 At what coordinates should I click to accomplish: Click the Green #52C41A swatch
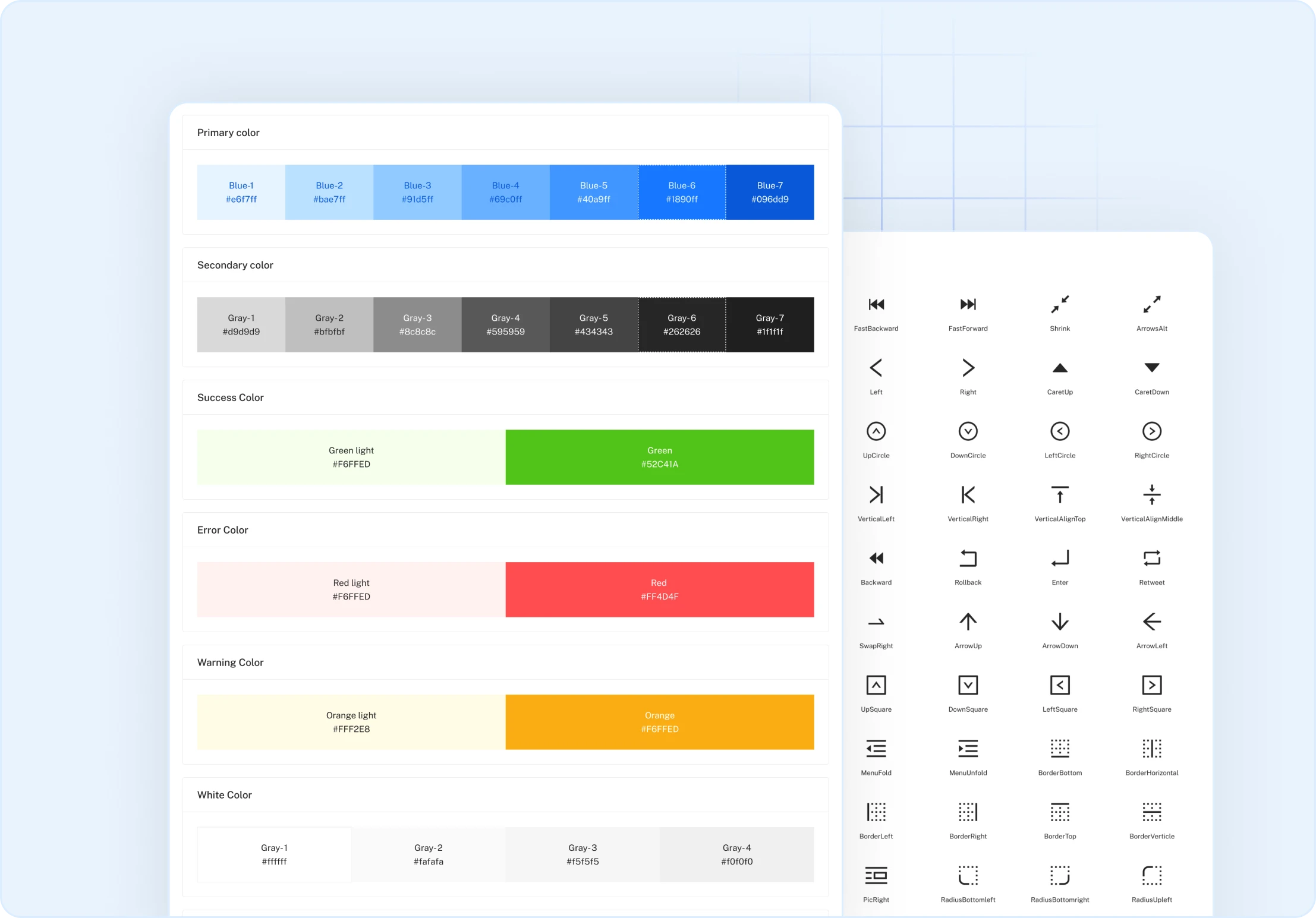tap(659, 458)
